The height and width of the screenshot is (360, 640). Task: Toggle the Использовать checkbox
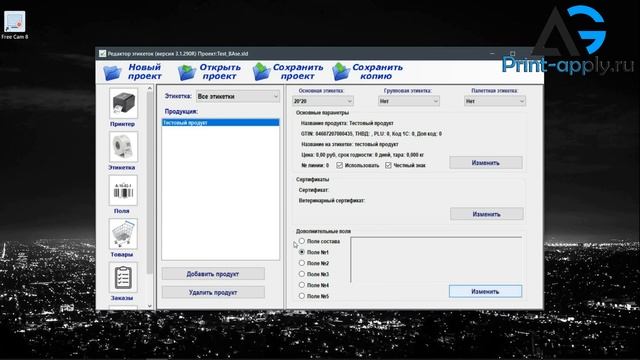tap(339, 165)
